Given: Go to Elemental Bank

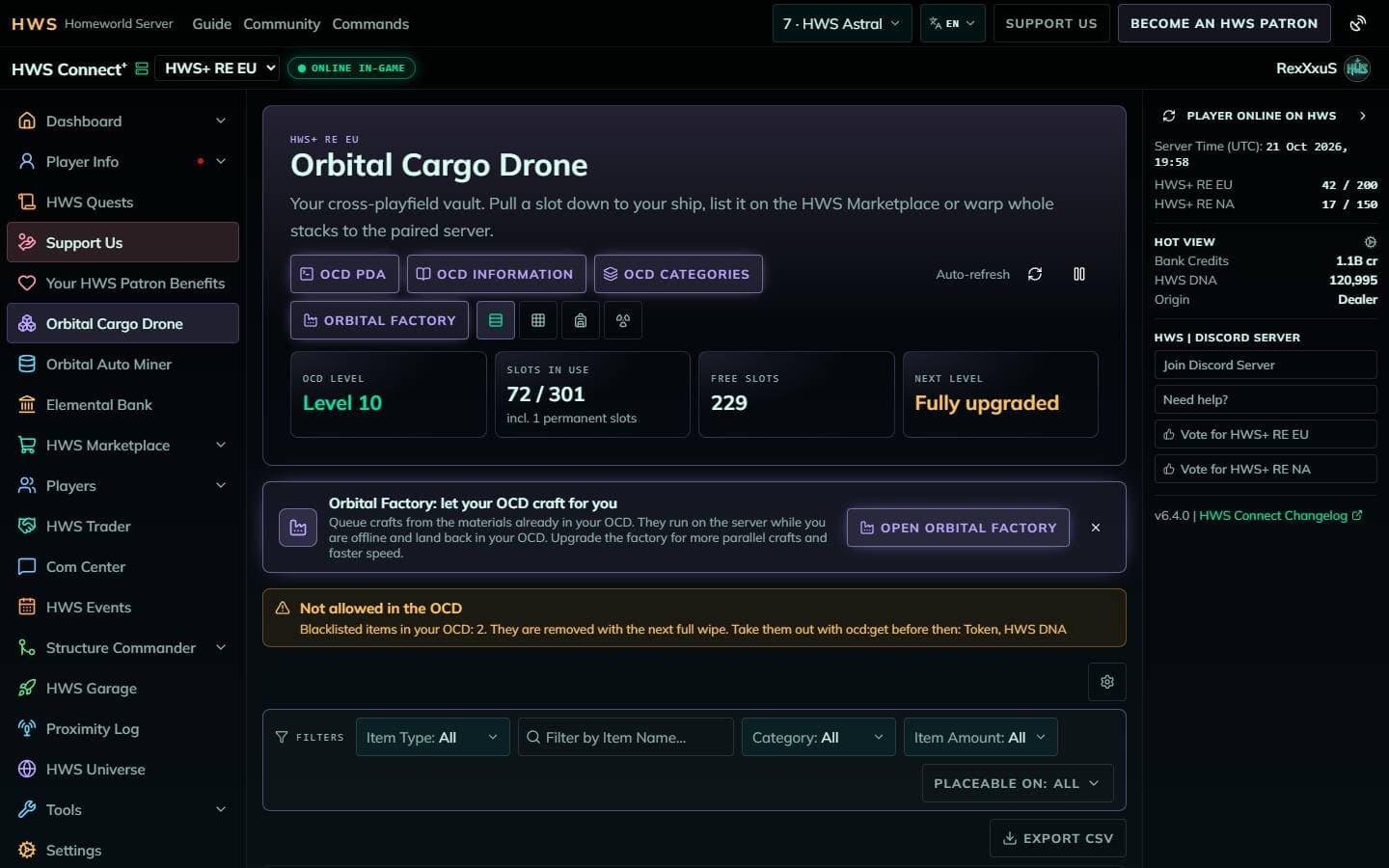Looking at the screenshot, I should point(123,405).
